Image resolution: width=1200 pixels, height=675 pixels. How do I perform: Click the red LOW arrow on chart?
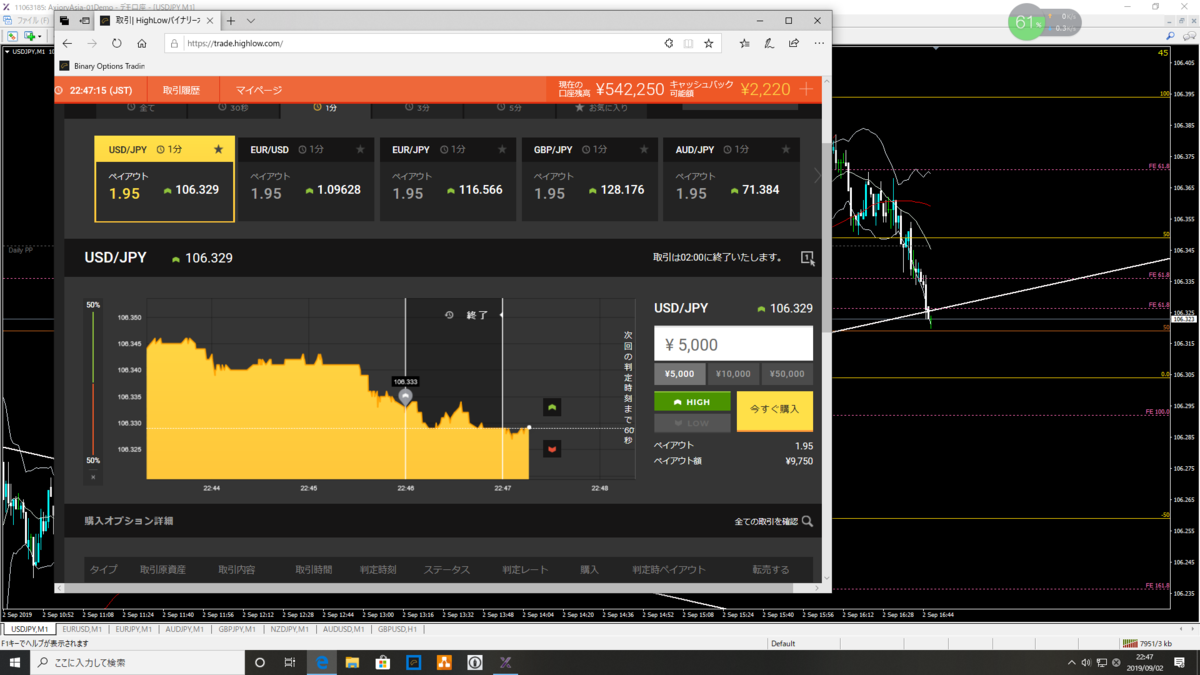552,449
